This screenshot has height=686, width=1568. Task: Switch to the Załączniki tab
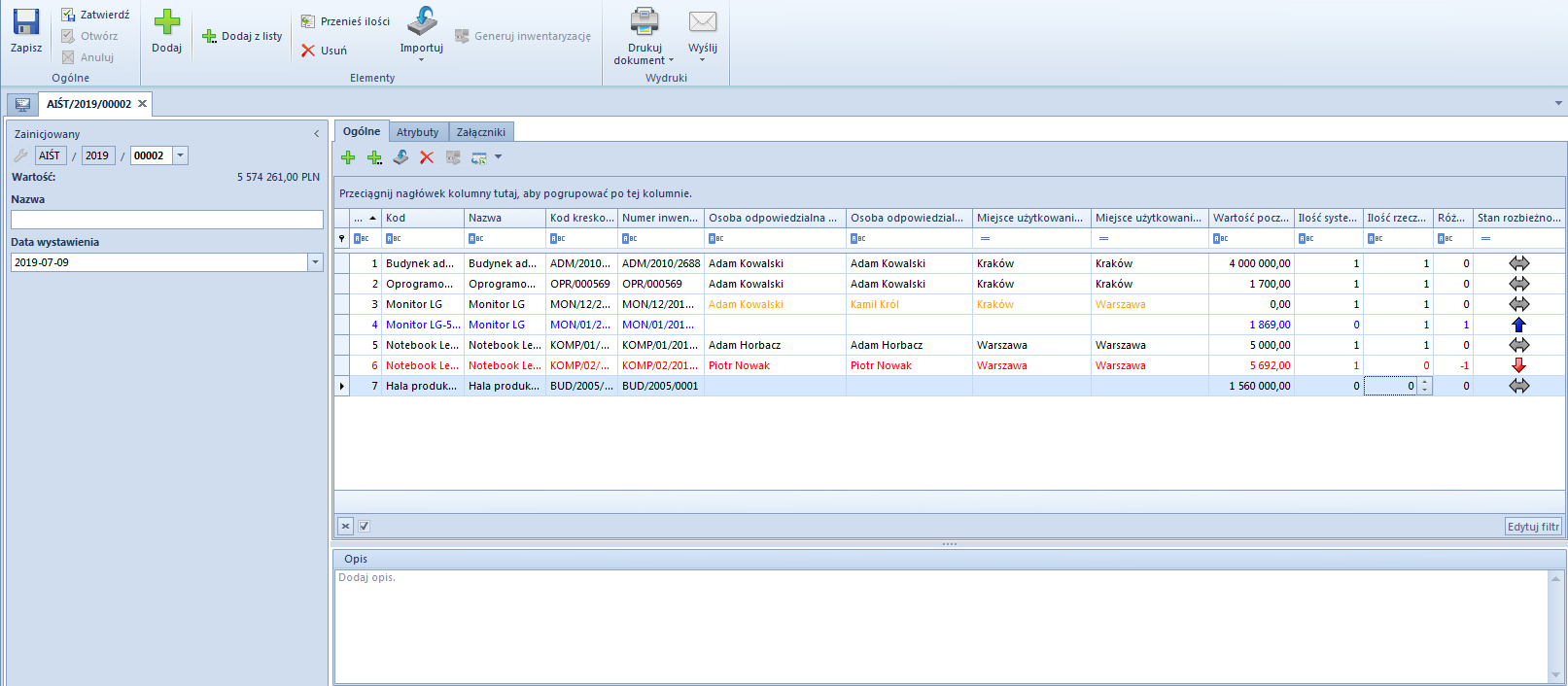[481, 132]
